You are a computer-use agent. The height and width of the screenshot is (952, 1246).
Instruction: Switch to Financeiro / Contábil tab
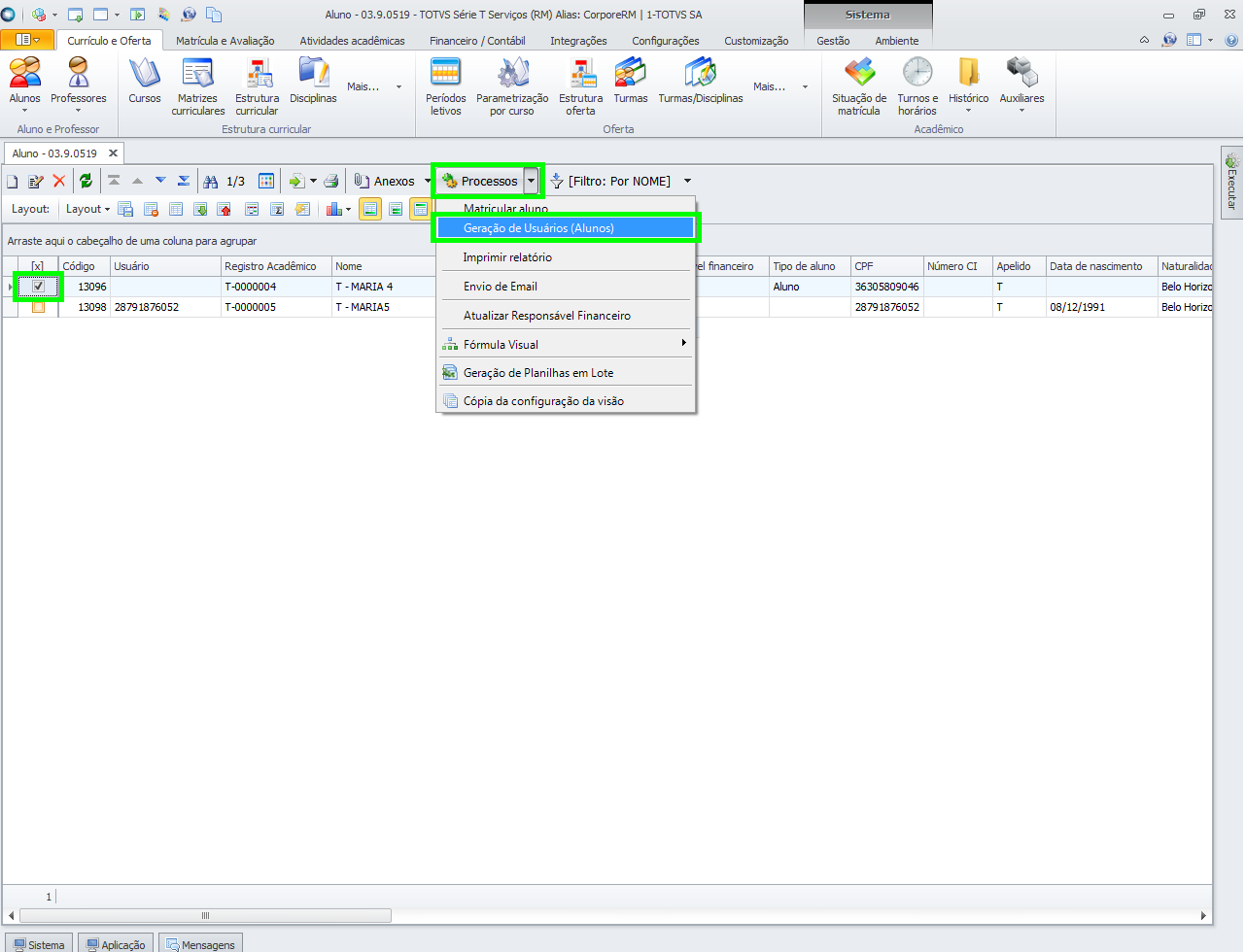click(477, 41)
